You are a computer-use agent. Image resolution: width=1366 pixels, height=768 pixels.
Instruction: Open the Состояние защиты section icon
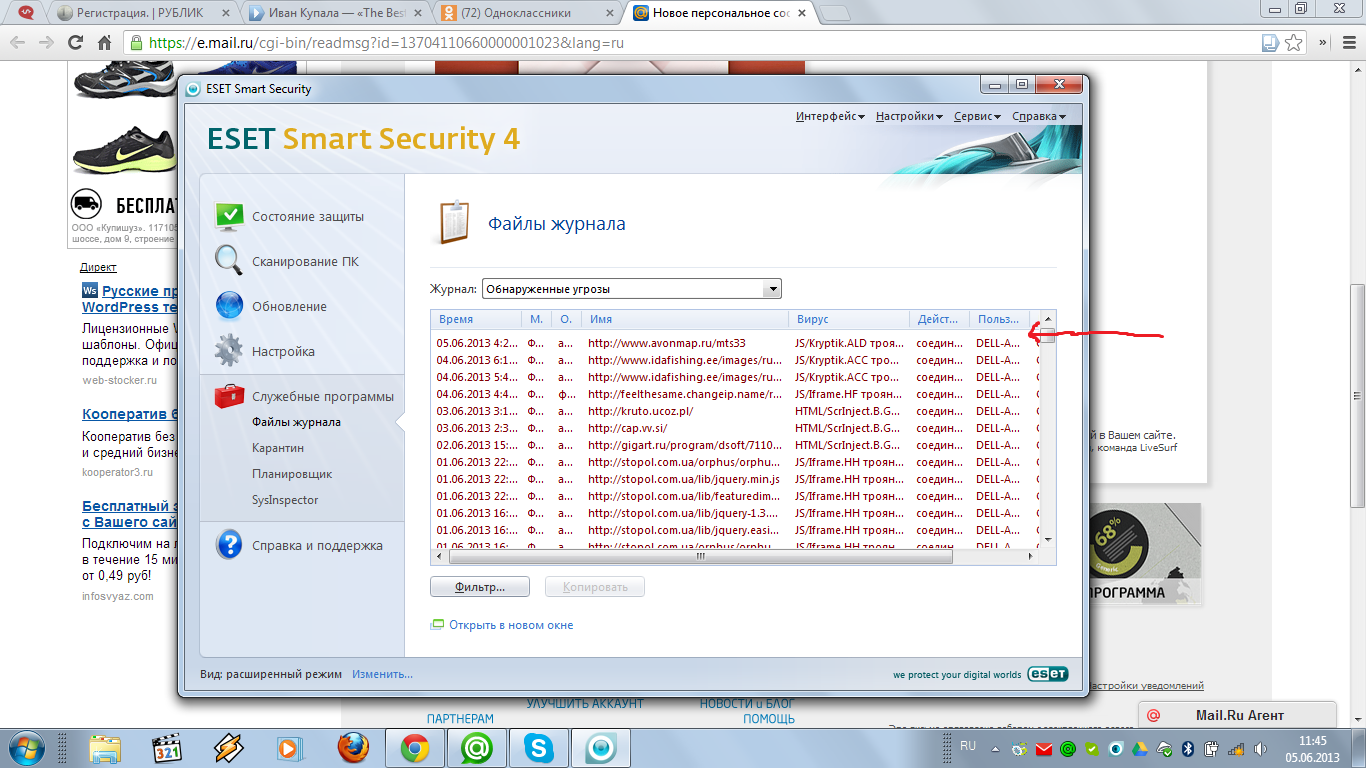pyautogui.click(x=229, y=215)
